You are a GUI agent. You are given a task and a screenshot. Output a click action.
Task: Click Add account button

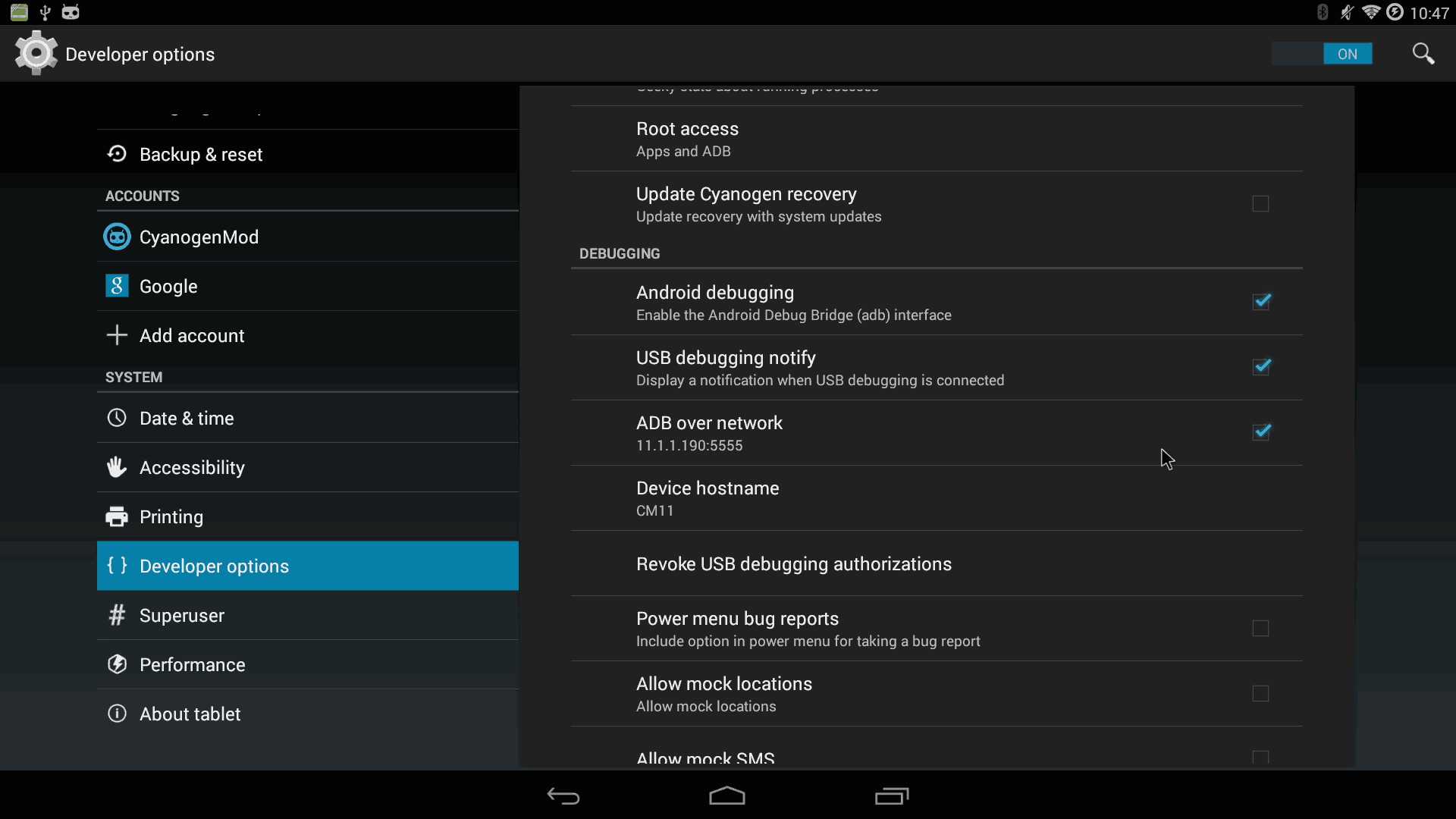(x=192, y=335)
